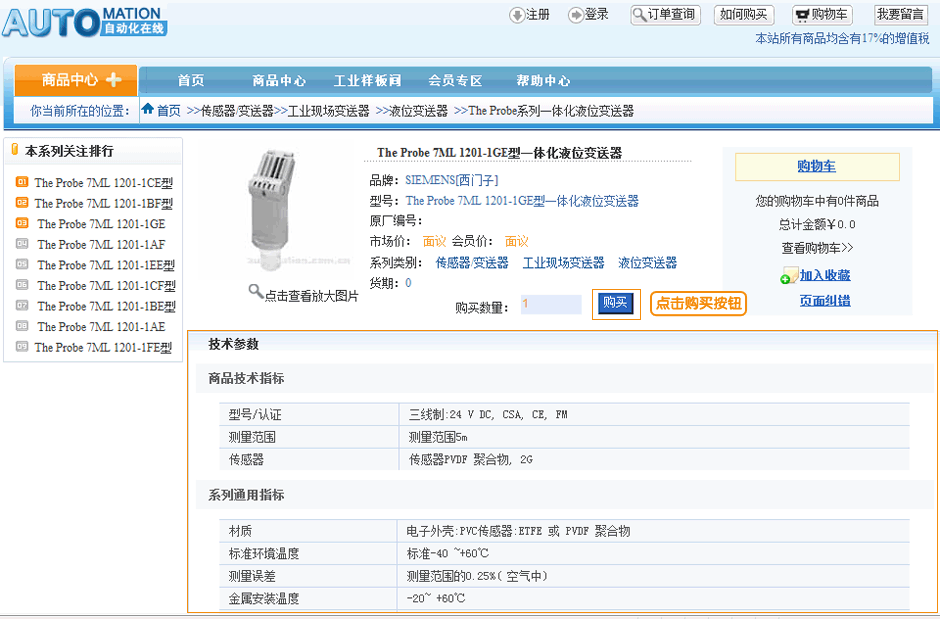The height and width of the screenshot is (619, 940).
Task: Open ranked item The Probe 7ML 1201-1AF
Action: click(x=101, y=244)
